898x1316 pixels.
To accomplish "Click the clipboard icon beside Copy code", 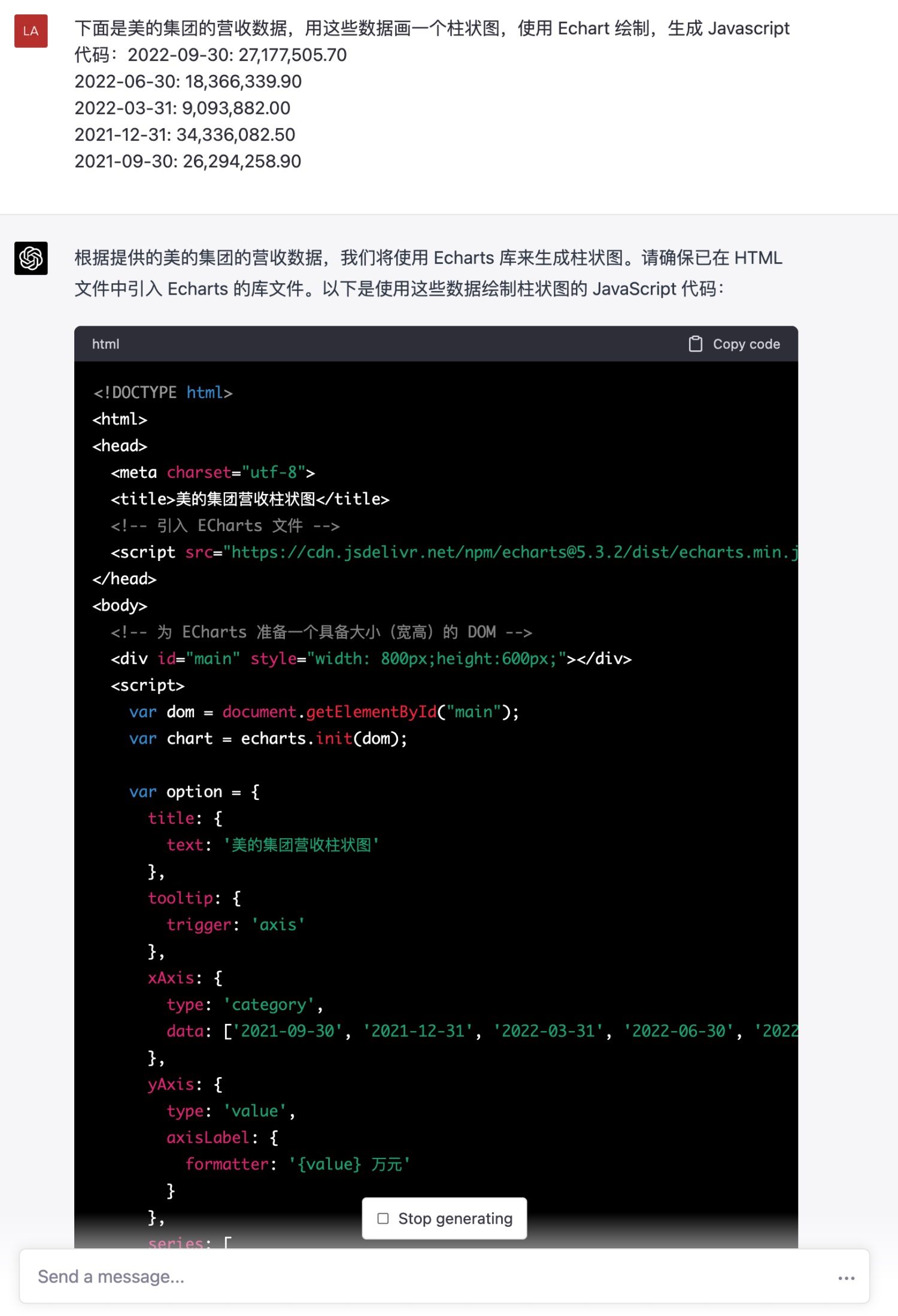I will pyautogui.click(x=695, y=344).
